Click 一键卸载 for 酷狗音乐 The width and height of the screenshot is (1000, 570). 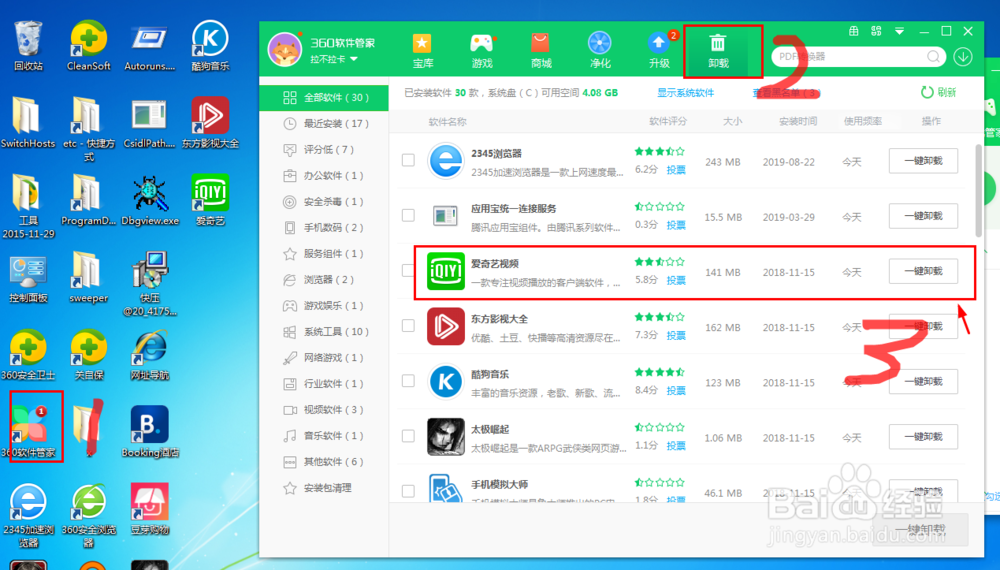point(923,381)
